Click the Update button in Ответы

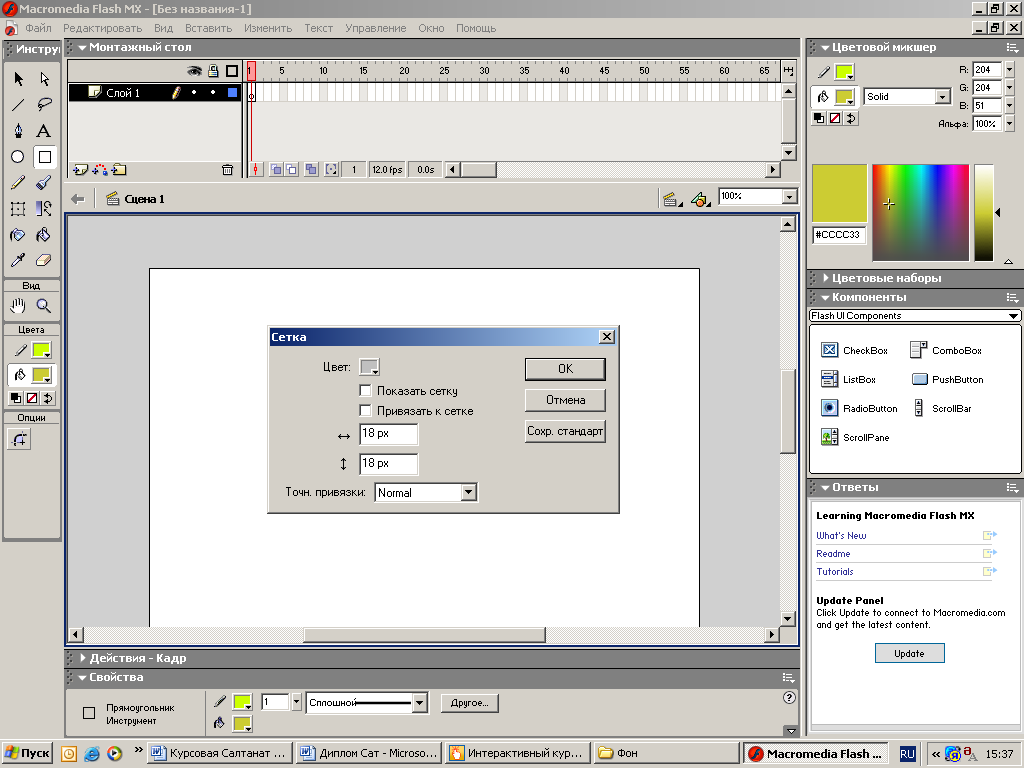point(910,653)
